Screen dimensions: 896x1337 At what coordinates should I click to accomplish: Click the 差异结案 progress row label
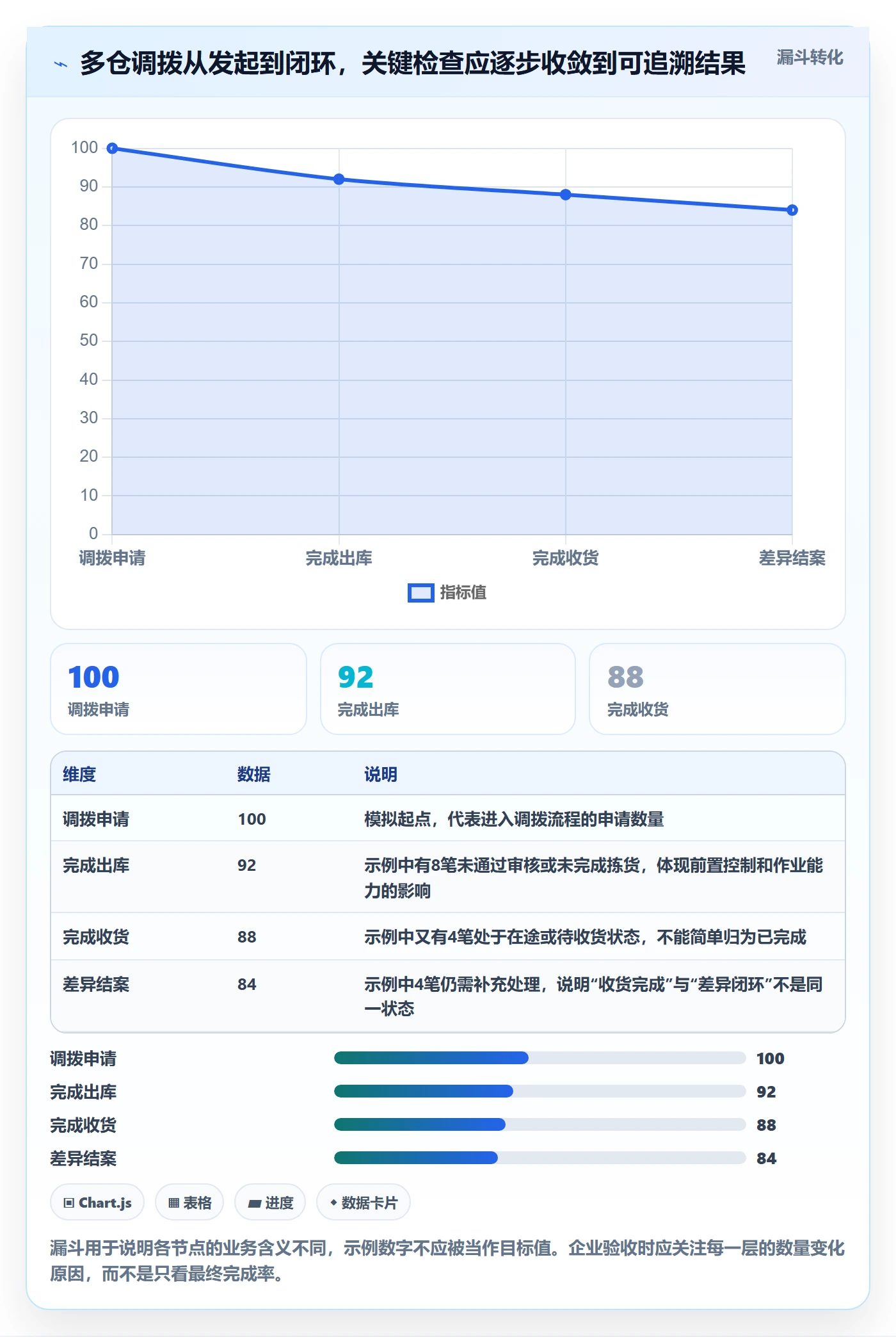coord(83,1158)
